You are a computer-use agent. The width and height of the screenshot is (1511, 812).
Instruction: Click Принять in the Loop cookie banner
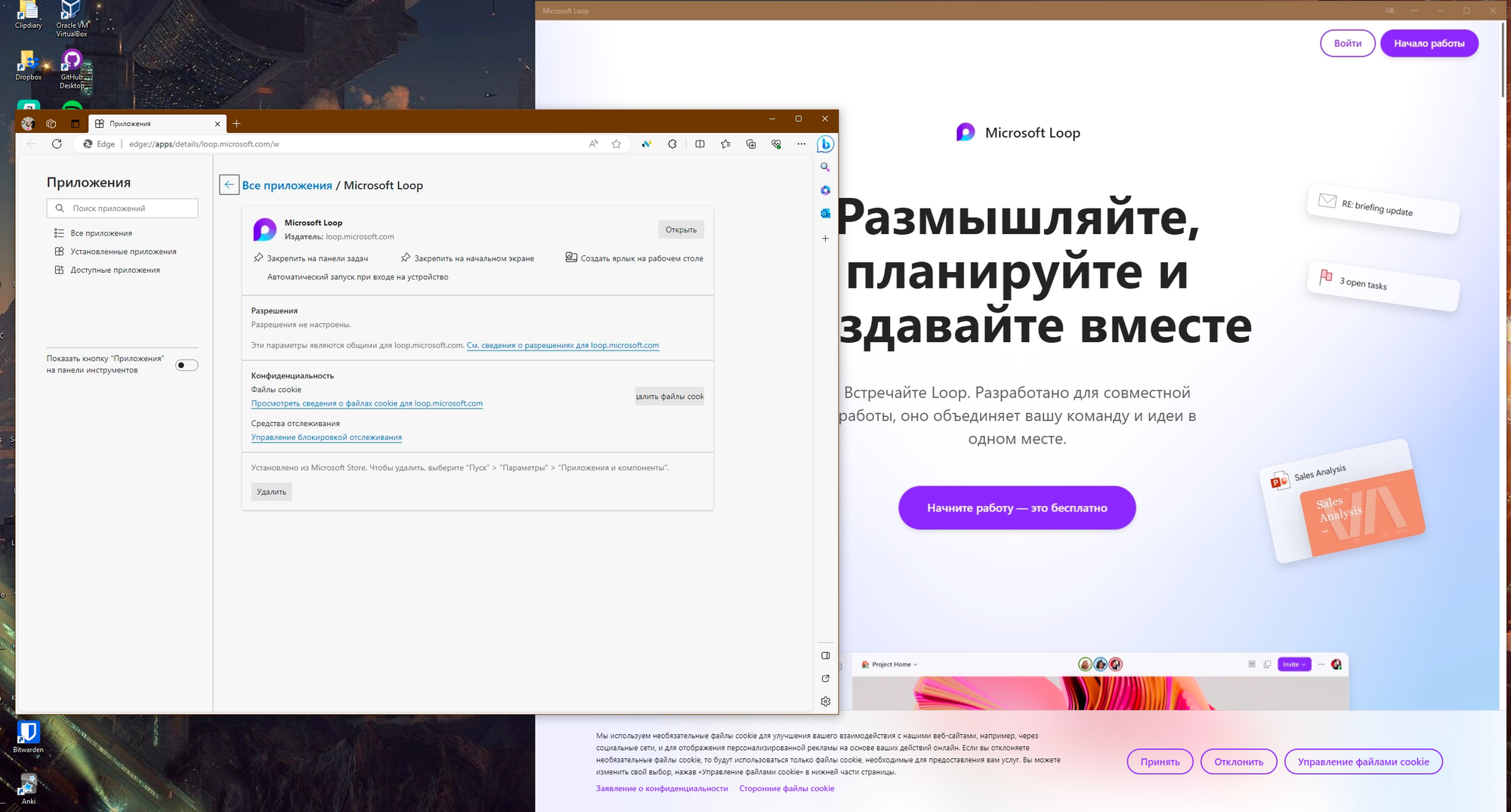tap(1160, 761)
